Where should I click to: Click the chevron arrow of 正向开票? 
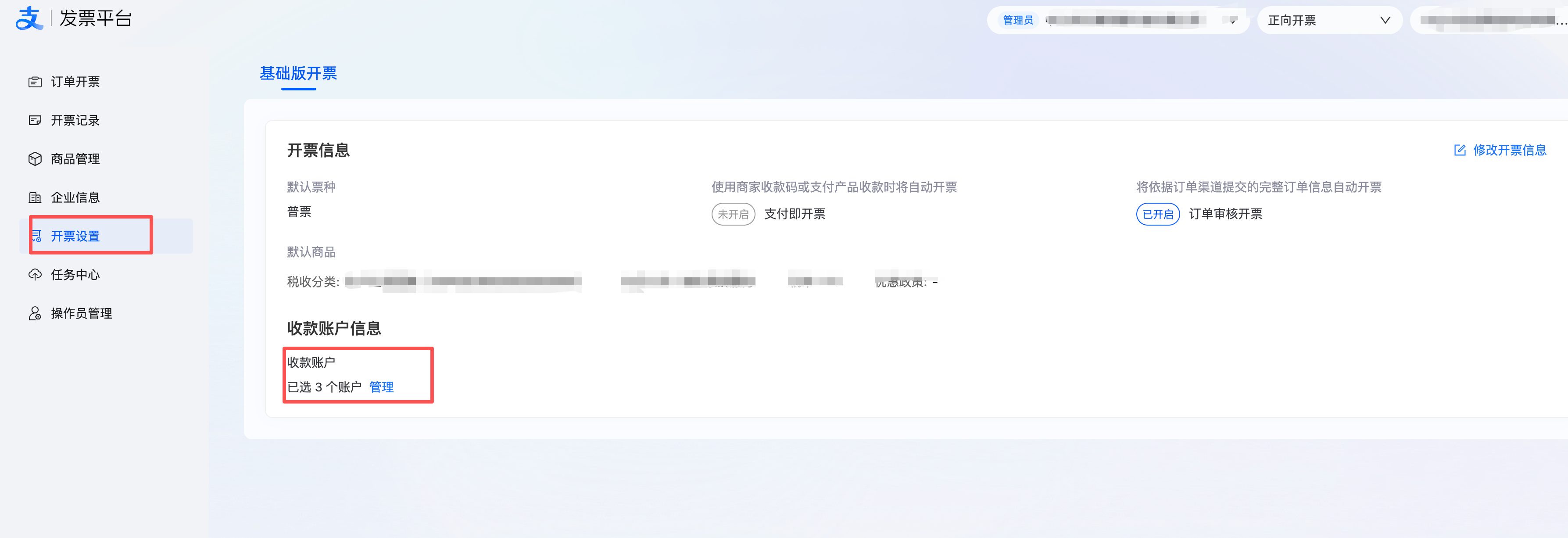[1385, 20]
